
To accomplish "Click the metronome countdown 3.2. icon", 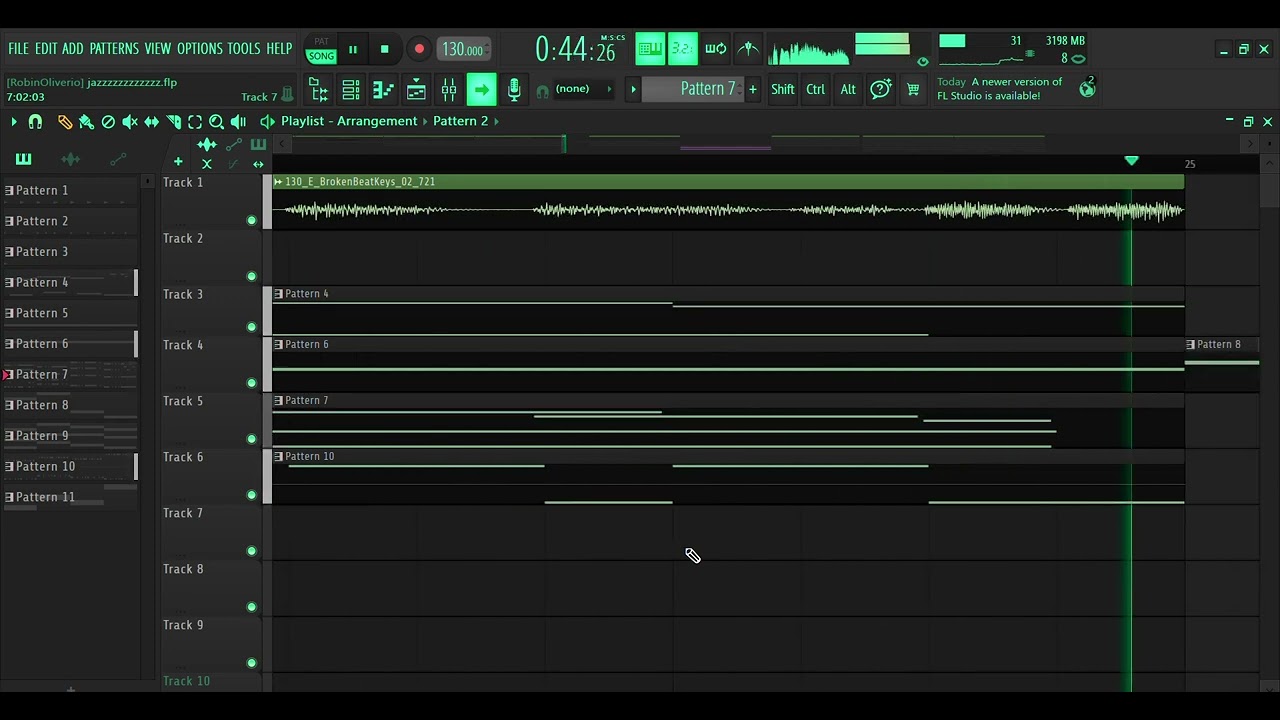I will pos(683,48).
